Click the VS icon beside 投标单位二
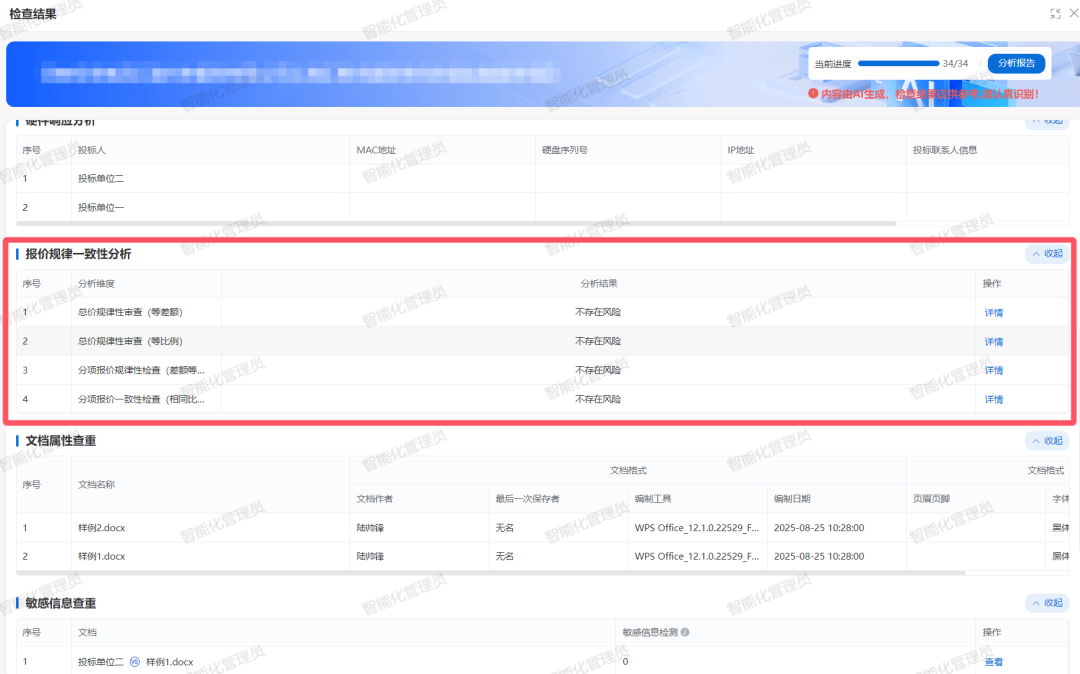This screenshot has width=1080, height=674. point(135,661)
